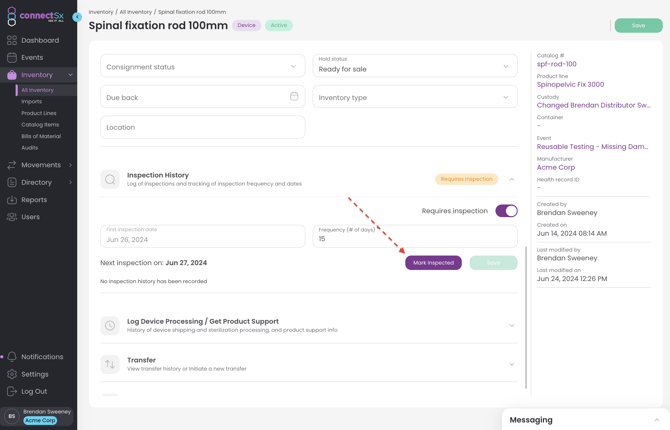Image resolution: width=670 pixels, height=430 pixels.
Task: Click the Log Out icon
Action: coord(12,391)
